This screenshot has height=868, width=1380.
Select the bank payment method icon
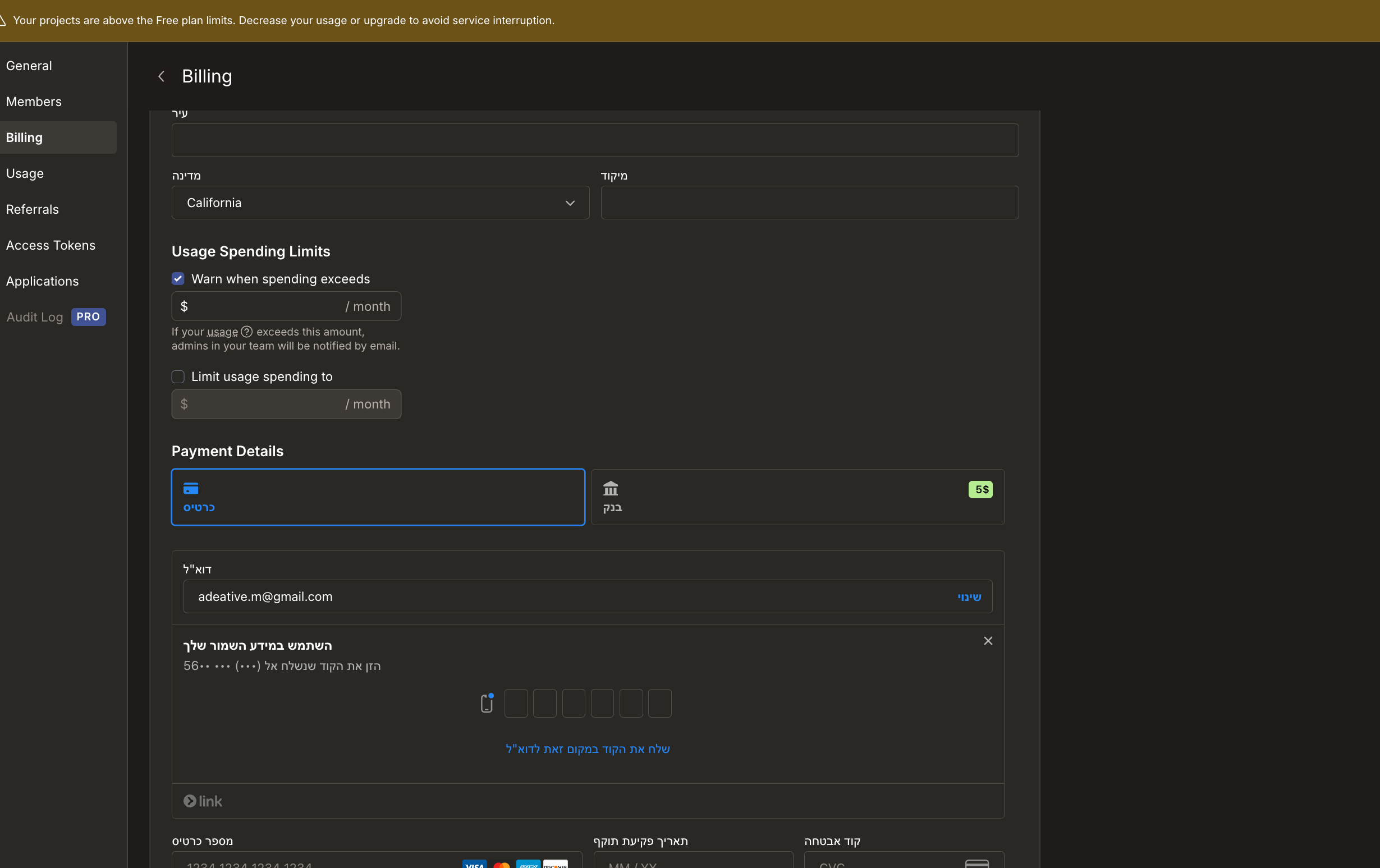tap(611, 489)
